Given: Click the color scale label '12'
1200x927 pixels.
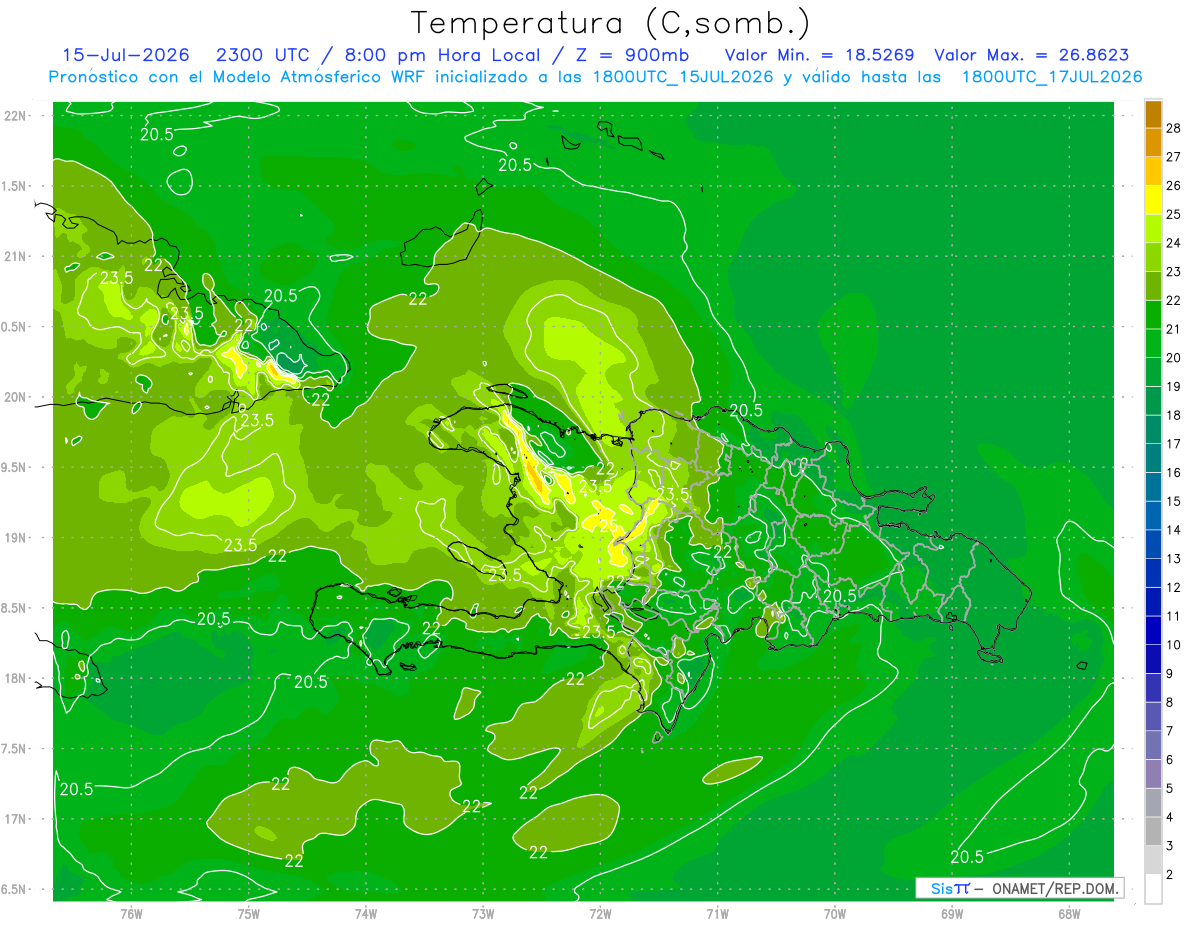Looking at the screenshot, I should [1173, 587].
